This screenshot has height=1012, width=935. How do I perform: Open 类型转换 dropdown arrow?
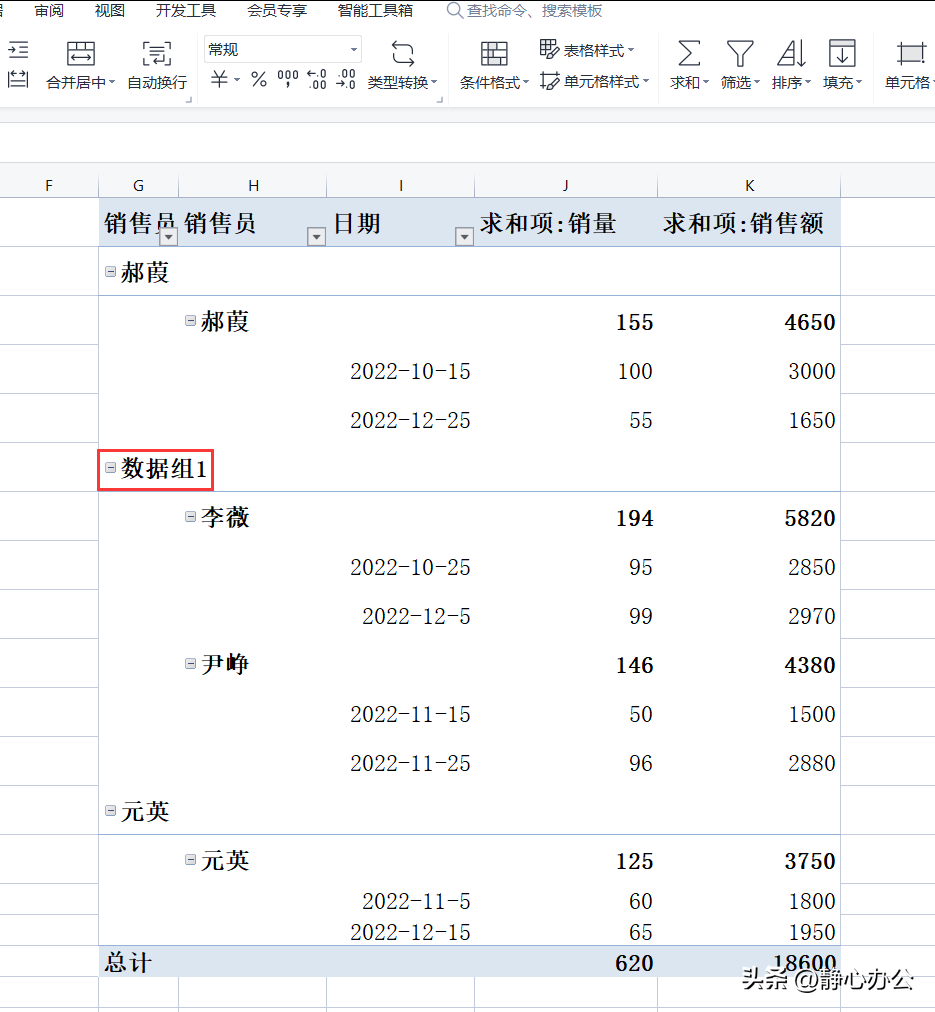(x=434, y=82)
